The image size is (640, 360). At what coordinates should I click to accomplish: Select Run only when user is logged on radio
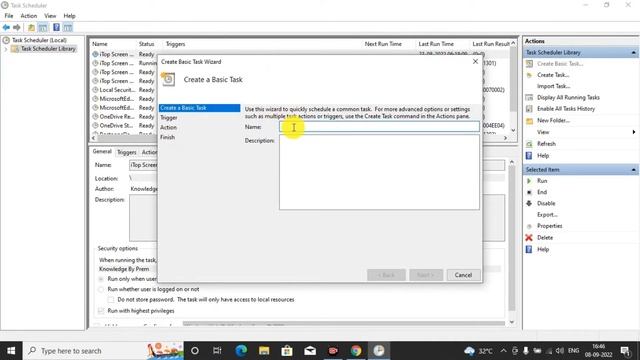(x=101, y=279)
